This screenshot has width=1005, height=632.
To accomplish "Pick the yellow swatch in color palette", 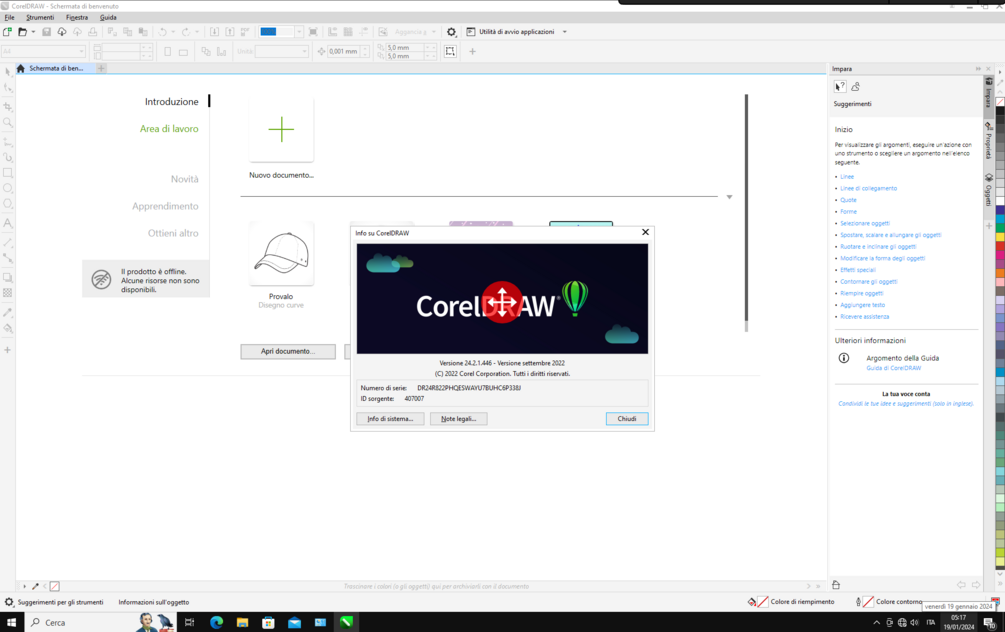I will [x=1000, y=237].
